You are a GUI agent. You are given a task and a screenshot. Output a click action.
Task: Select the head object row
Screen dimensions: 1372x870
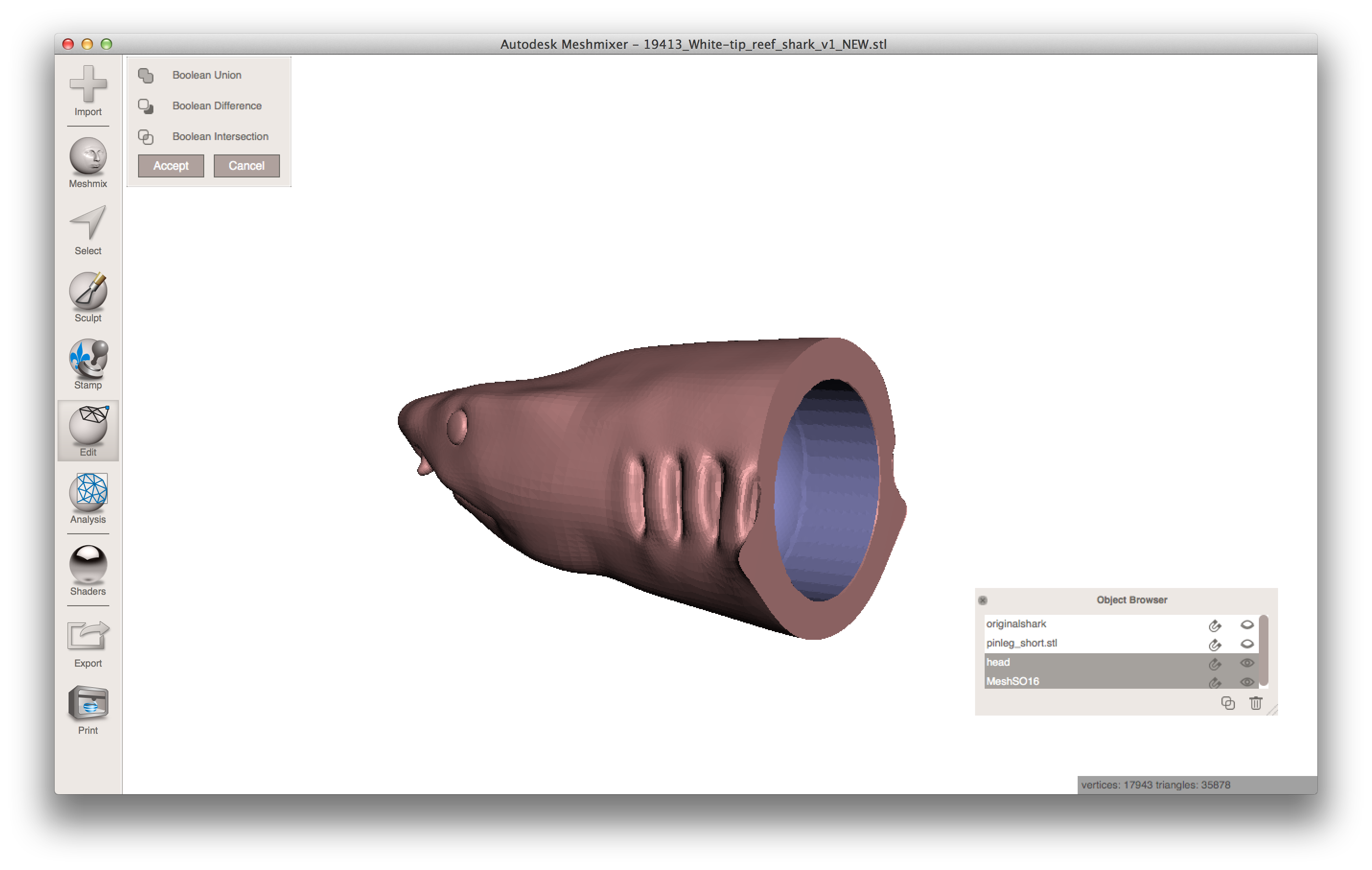[1121, 662]
